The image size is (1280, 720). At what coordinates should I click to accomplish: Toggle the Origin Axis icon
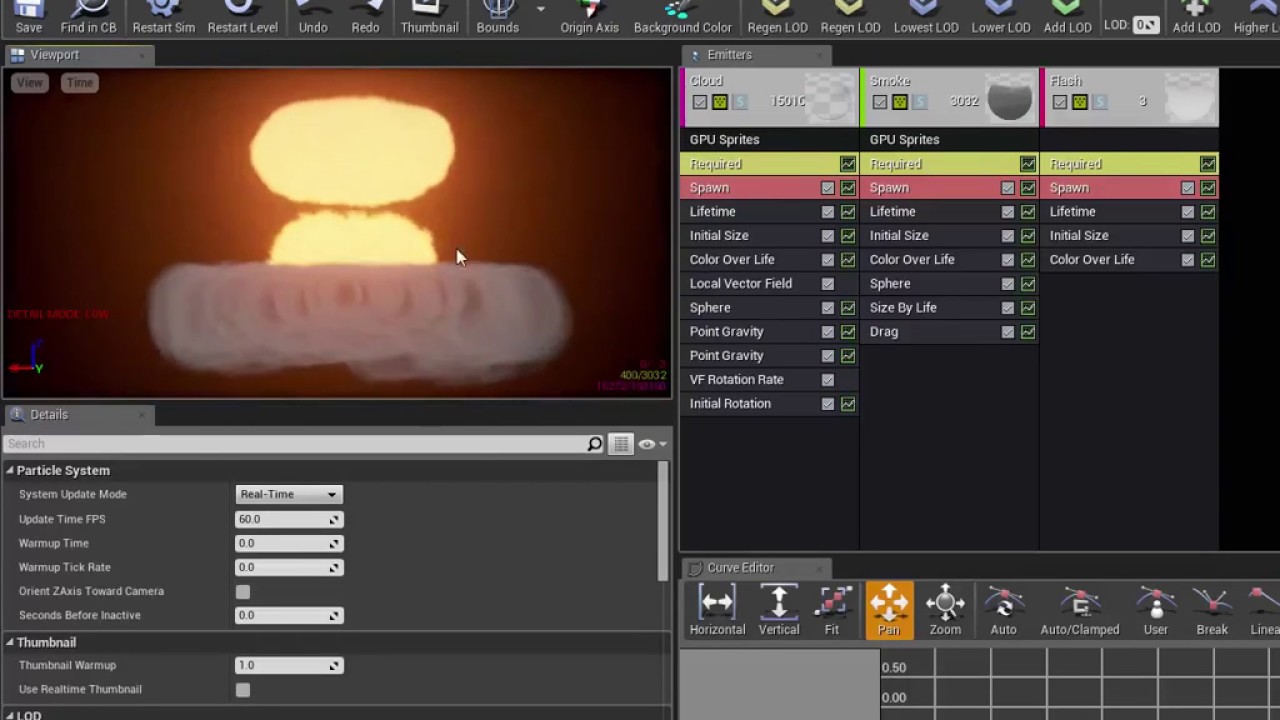589,17
